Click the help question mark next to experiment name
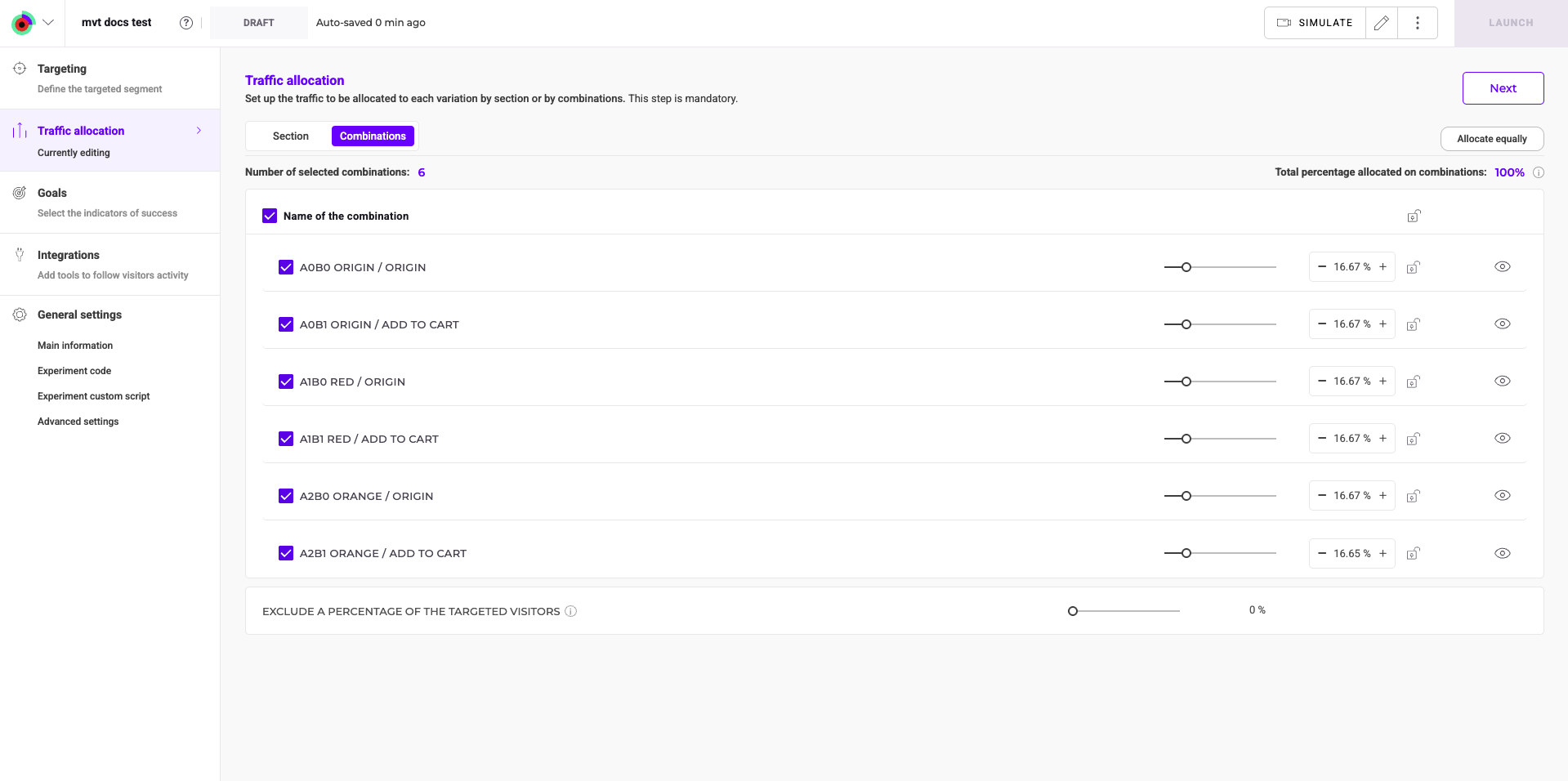 click(x=186, y=23)
